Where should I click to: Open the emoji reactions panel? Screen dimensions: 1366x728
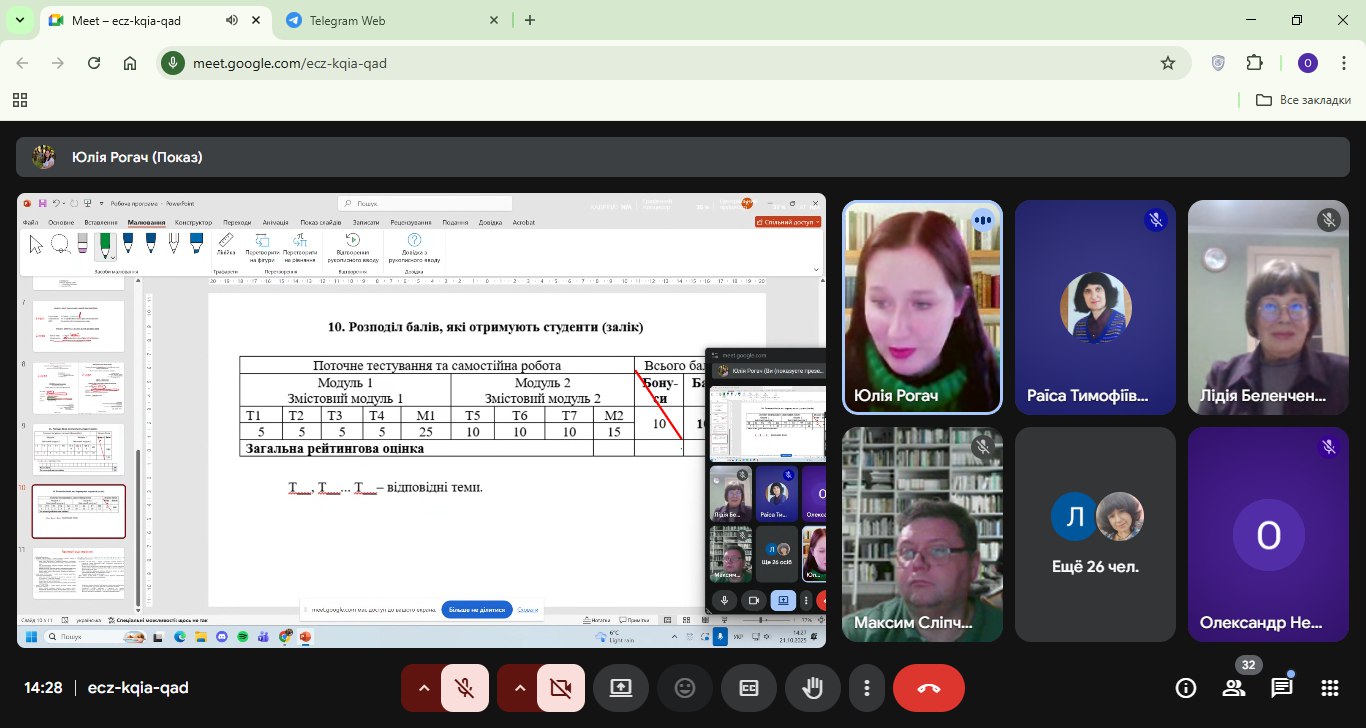tap(685, 688)
